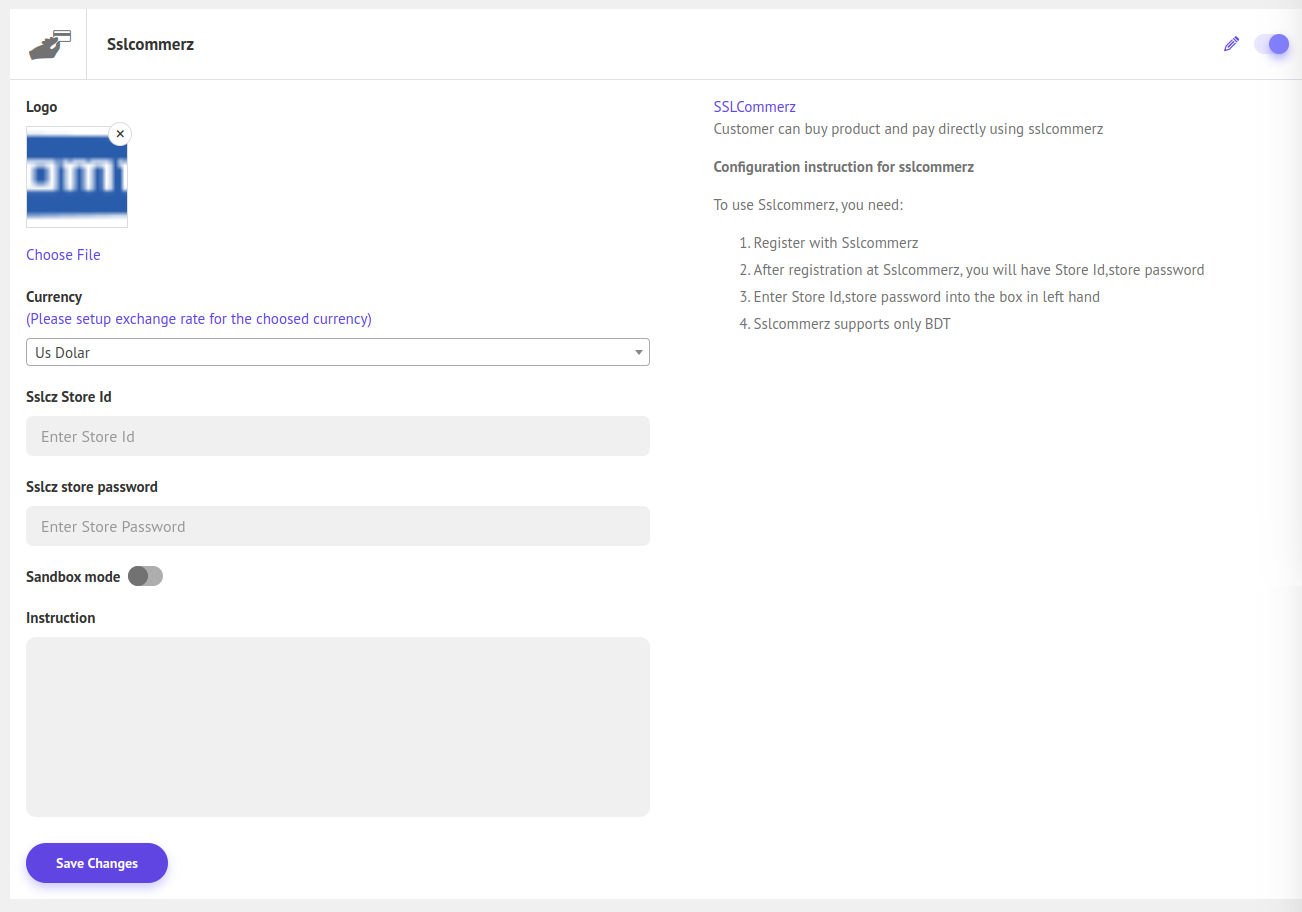Click the payment card hand icon
Screen dimensions: 1302x912
[x=49, y=45]
